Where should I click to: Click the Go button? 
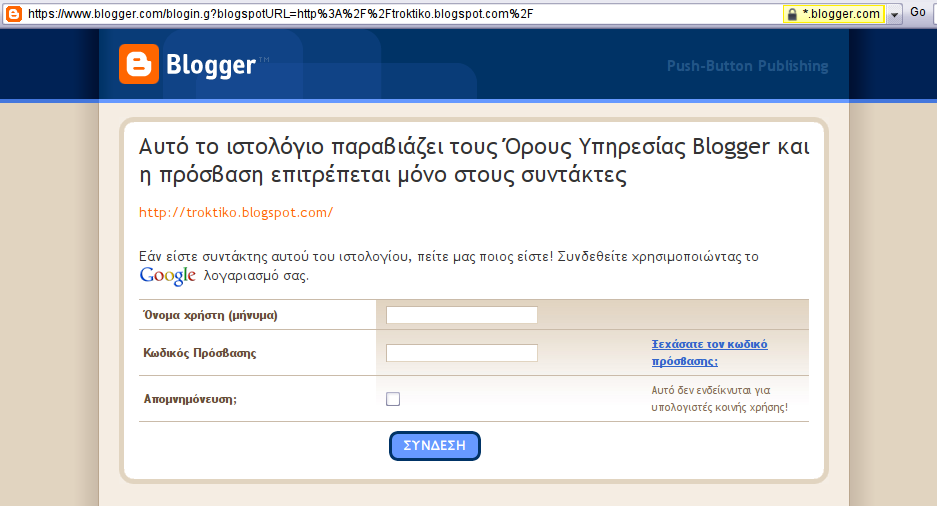coord(918,12)
